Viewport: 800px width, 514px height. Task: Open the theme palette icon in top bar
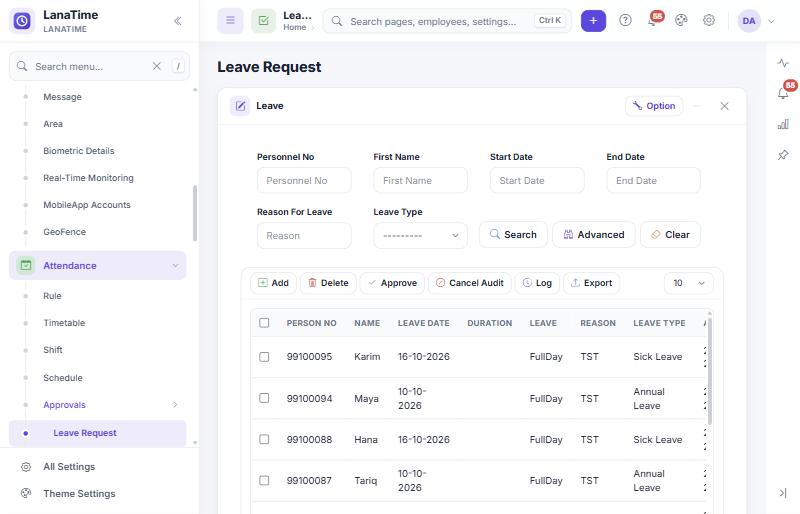coord(681,20)
